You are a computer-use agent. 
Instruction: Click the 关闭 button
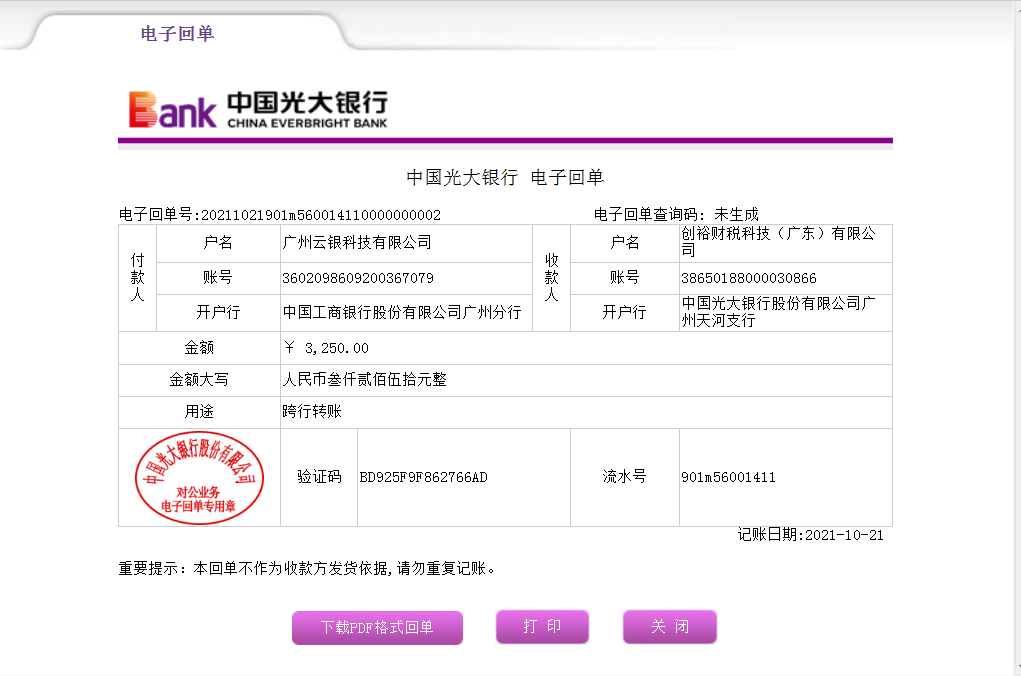670,627
